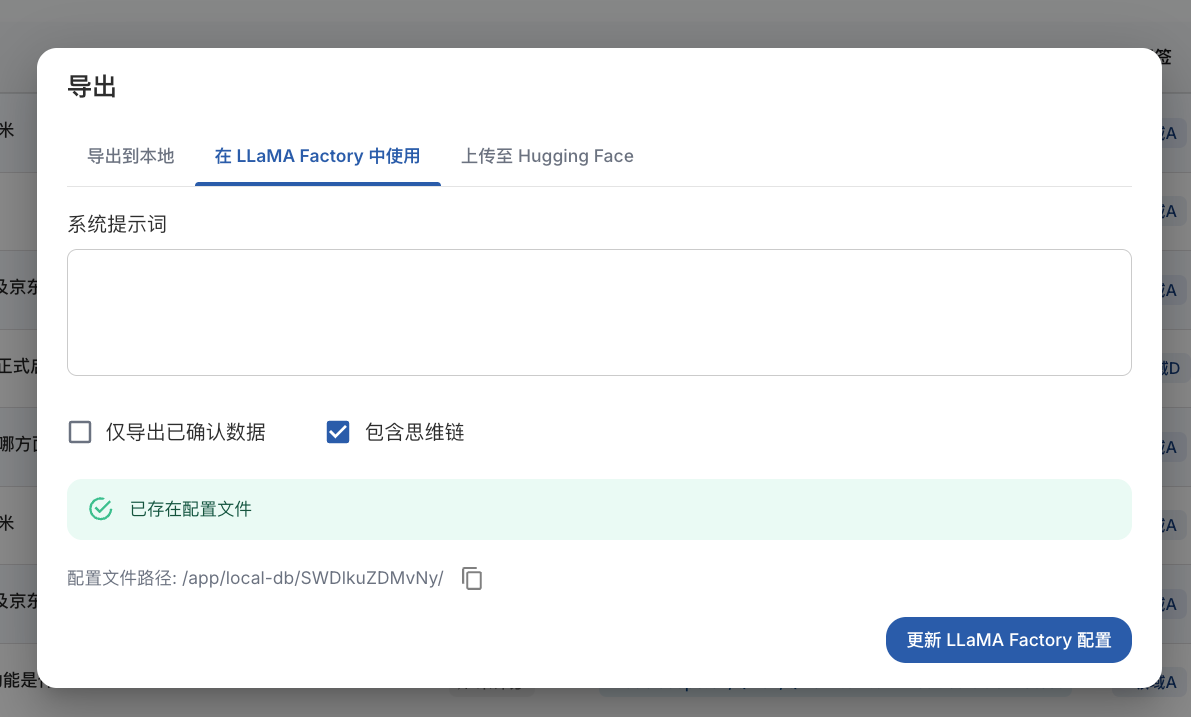Click the 包含思维链 label text
The image size is (1191, 717).
pyautogui.click(x=415, y=432)
